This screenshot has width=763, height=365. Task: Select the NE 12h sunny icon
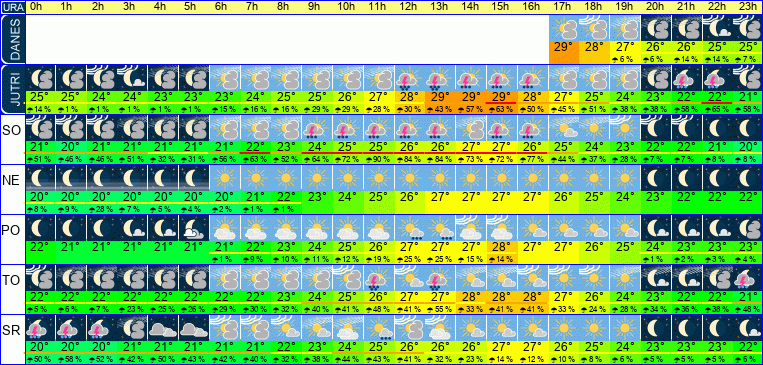[x=410, y=178]
